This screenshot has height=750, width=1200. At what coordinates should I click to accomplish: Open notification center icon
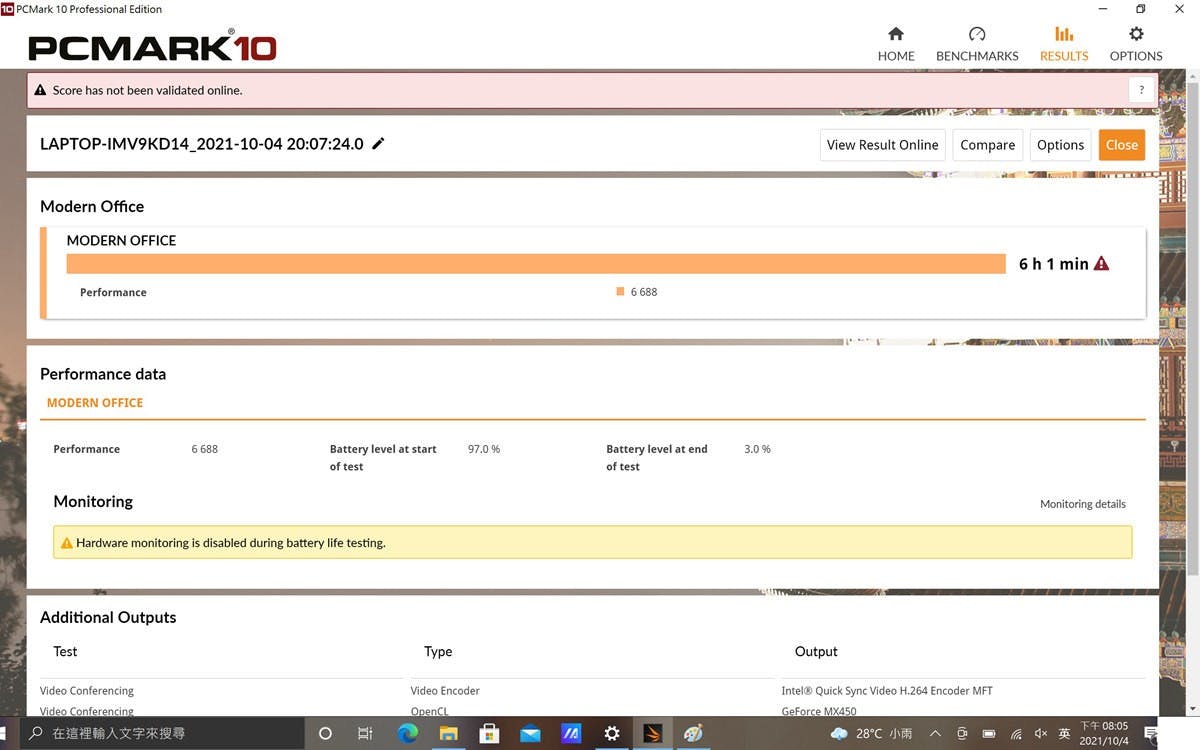coord(1150,733)
